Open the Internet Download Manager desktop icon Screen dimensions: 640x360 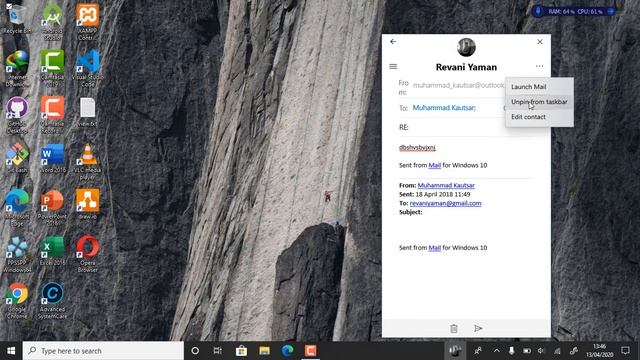click(x=17, y=69)
